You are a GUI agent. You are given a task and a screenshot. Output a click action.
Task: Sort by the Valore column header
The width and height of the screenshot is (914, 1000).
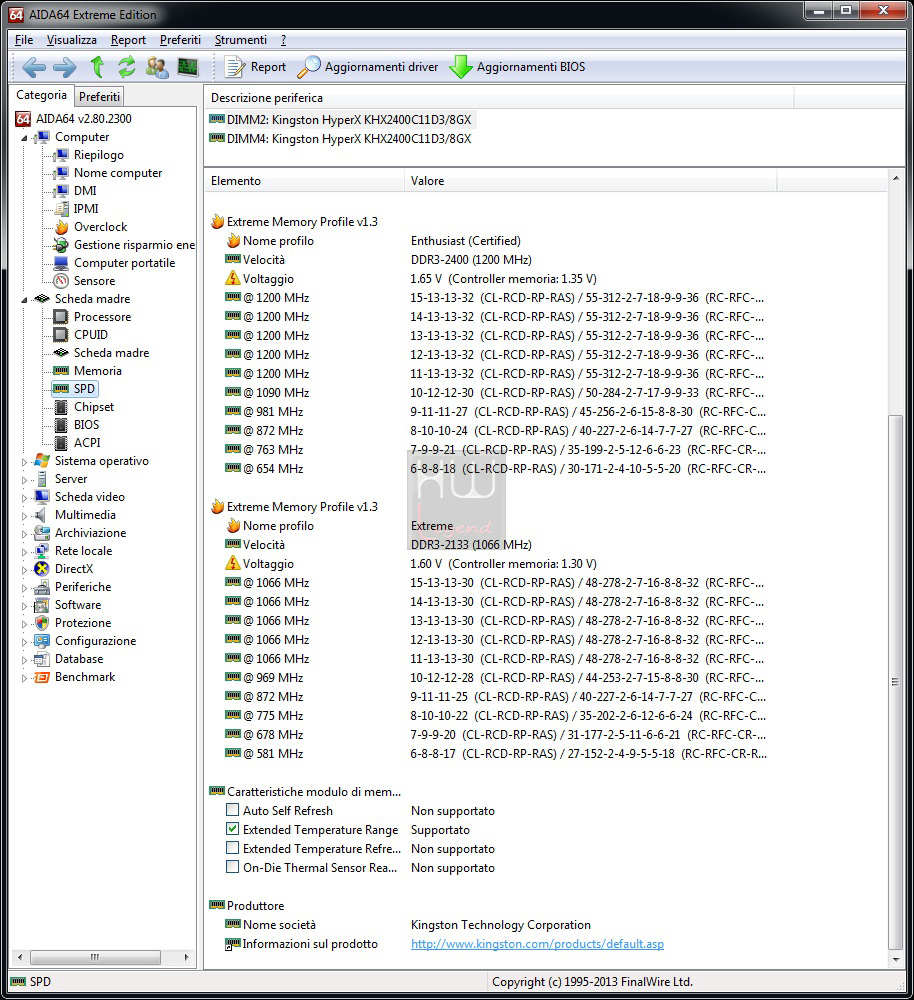click(x=591, y=180)
